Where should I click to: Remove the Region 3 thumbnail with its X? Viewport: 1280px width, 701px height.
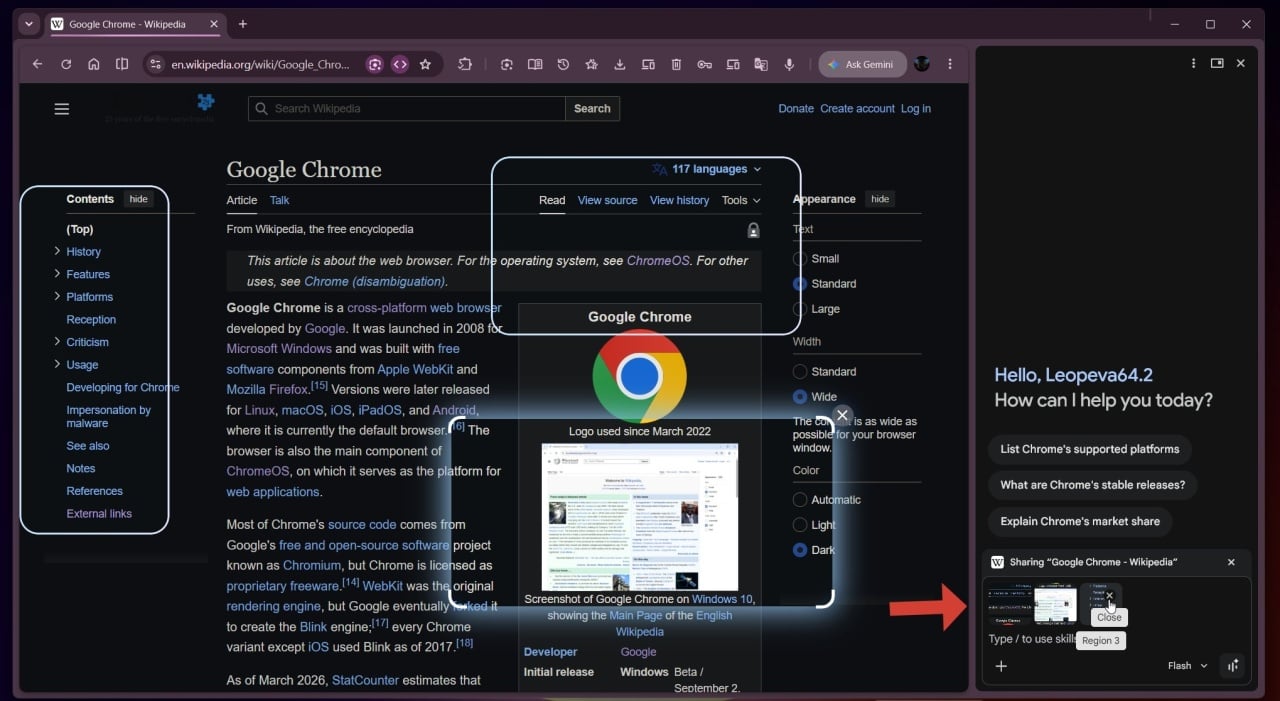[1109, 596]
